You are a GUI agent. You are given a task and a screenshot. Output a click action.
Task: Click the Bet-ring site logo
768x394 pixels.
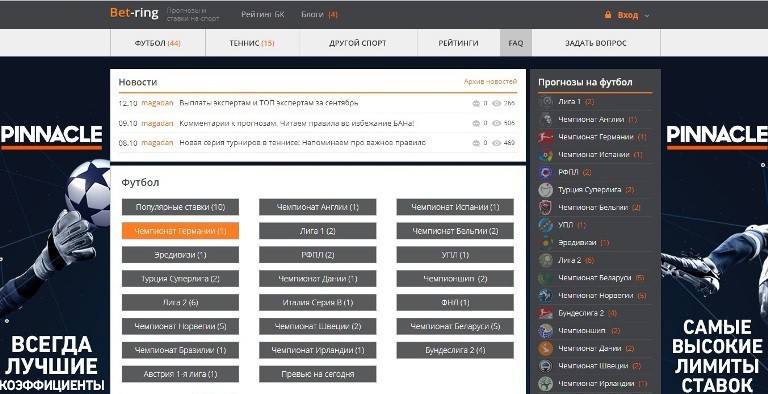pyautogui.click(x=134, y=13)
